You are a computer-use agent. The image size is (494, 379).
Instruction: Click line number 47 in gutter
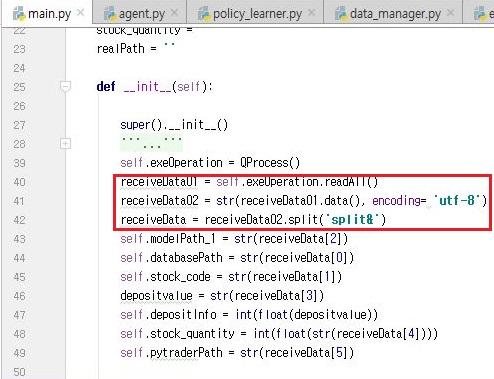[x=19, y=315]
